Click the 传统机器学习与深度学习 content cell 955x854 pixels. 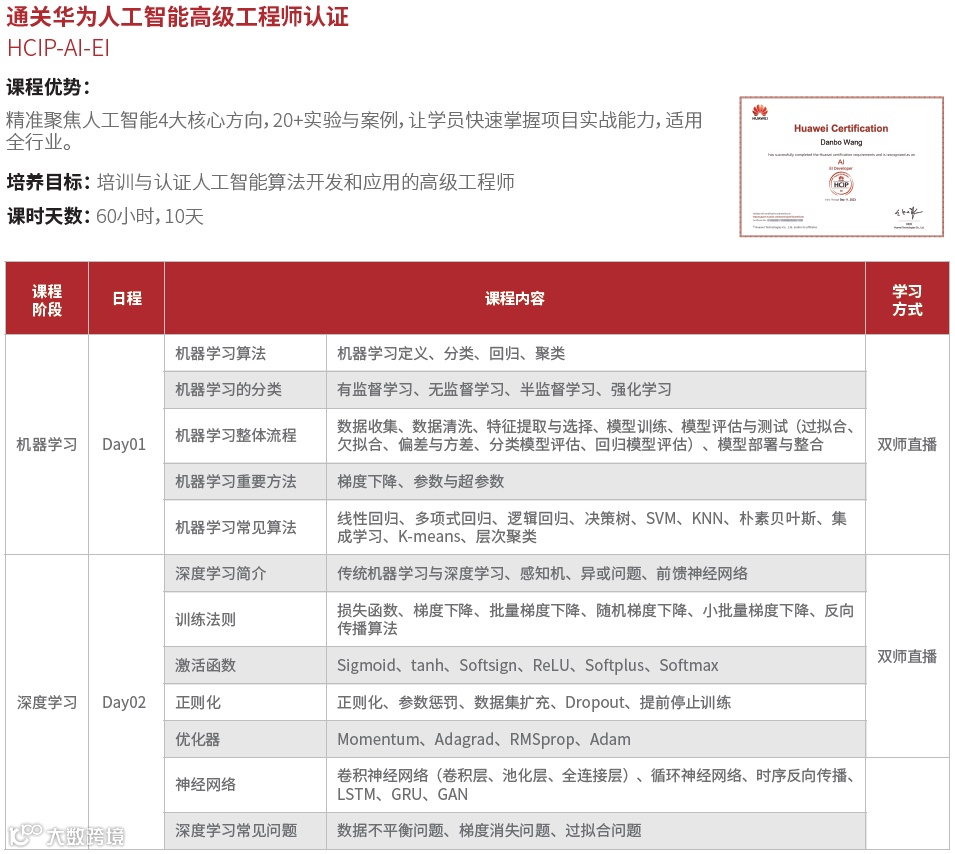(596, 573)
